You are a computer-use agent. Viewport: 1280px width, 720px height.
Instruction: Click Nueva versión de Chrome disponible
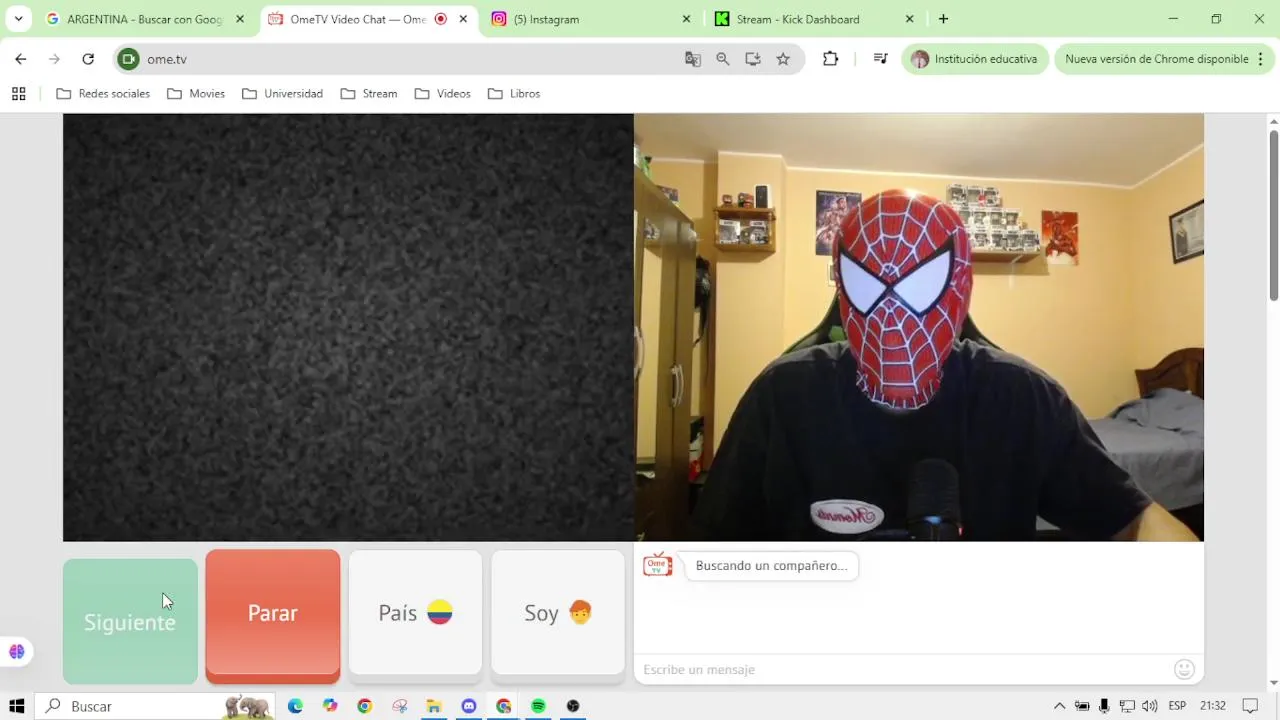tap(1156, 59)
